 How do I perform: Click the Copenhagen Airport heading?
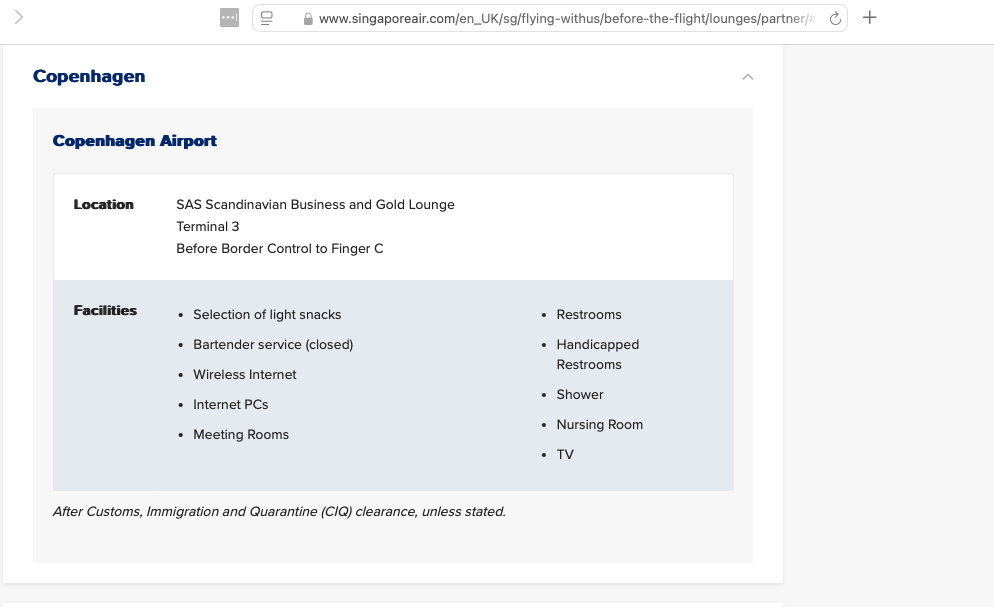point(135,141)
